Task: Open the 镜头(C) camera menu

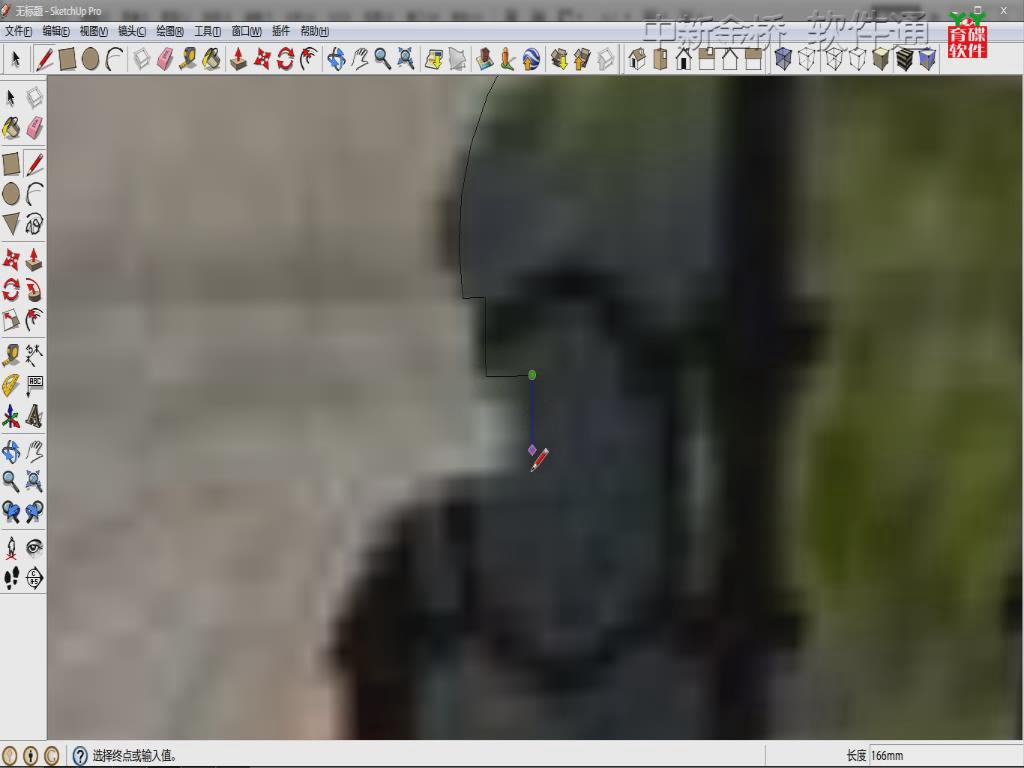Action: (132, 31)
